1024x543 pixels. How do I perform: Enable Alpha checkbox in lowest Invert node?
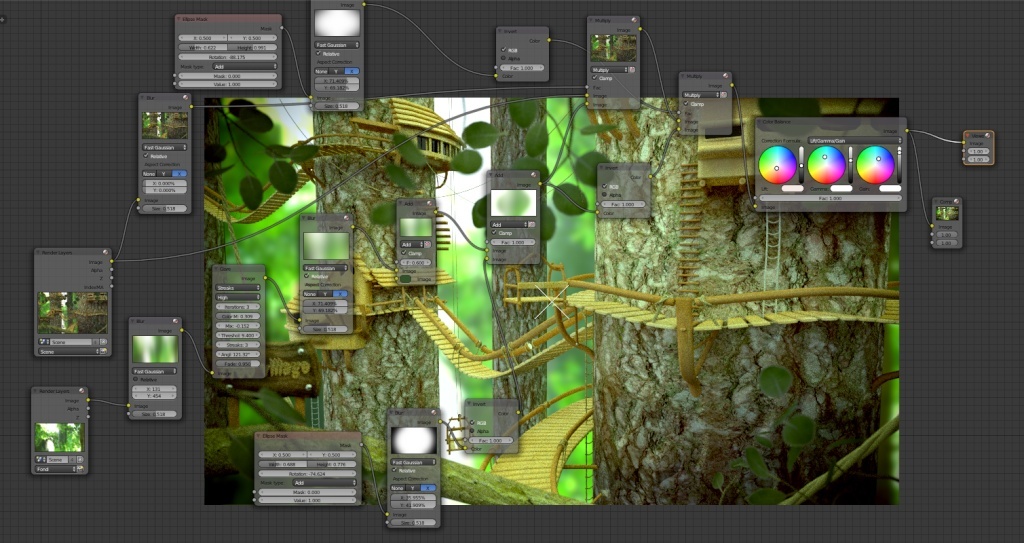click(472, 431)
